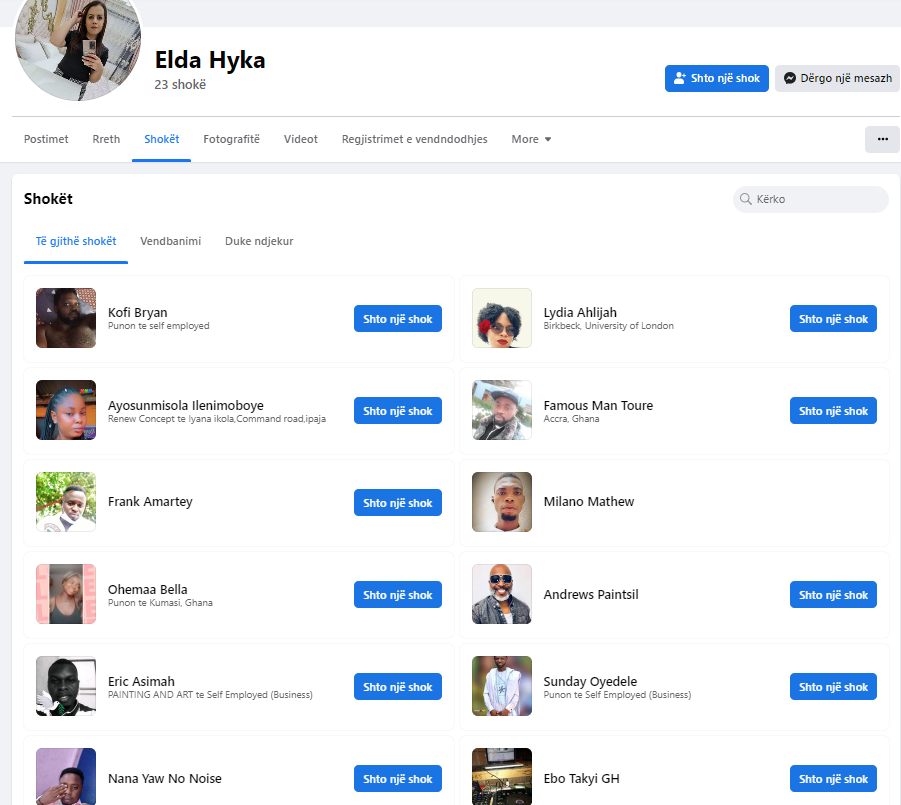Click Andrews Paintsil's avatar picture
Screen dimensions: 901x805
tap(502, 594)
